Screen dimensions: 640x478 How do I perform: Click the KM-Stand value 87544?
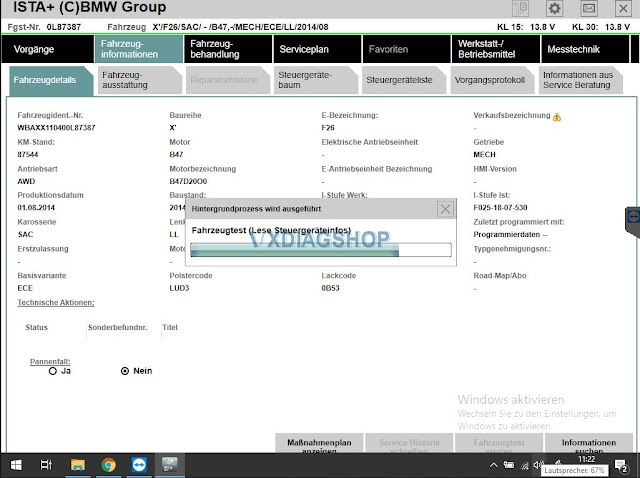tap(28, 155)
